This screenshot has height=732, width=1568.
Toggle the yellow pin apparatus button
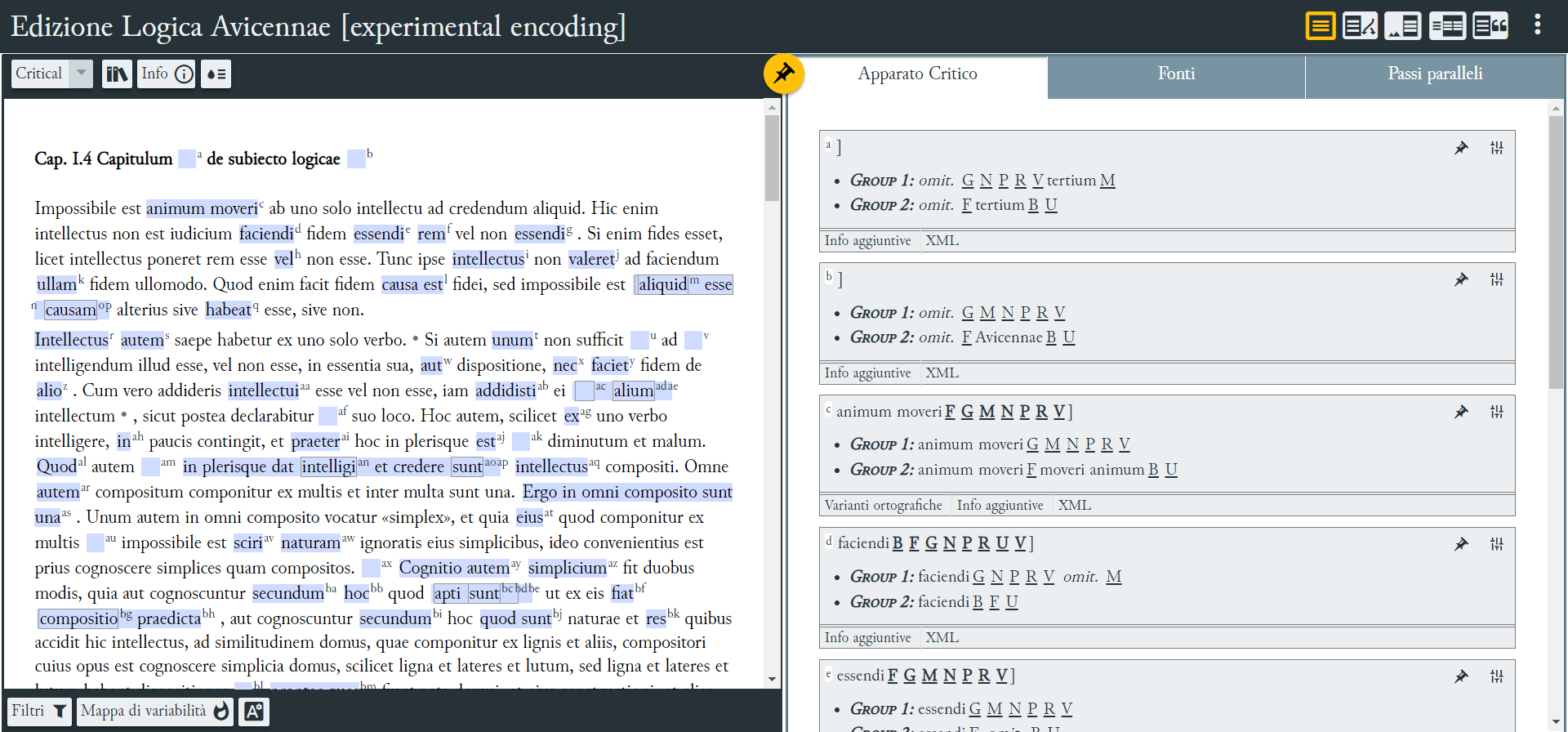[783, 74]
